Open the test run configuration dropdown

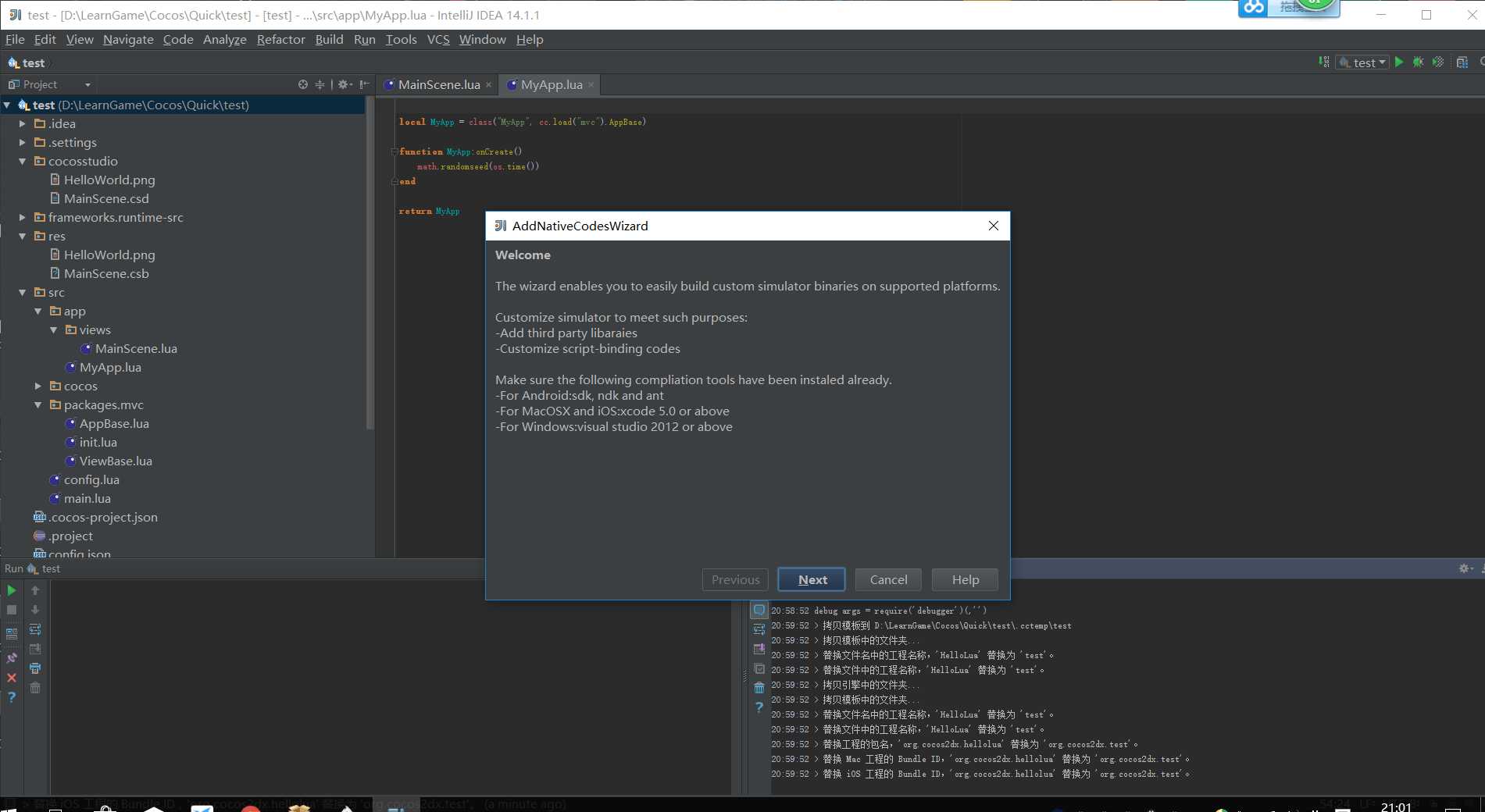[x=1362, y=62]
